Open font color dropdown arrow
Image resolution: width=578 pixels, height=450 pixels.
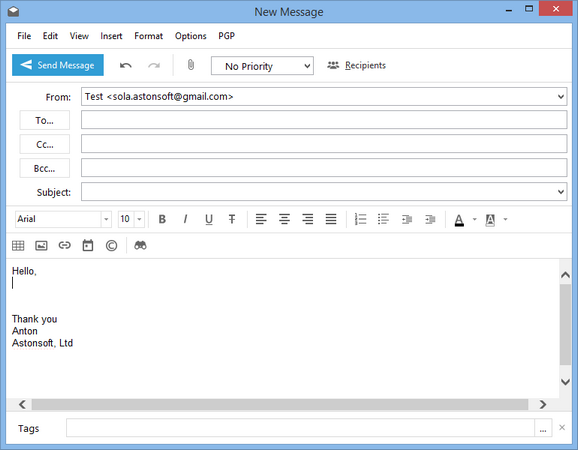(474, 219)
